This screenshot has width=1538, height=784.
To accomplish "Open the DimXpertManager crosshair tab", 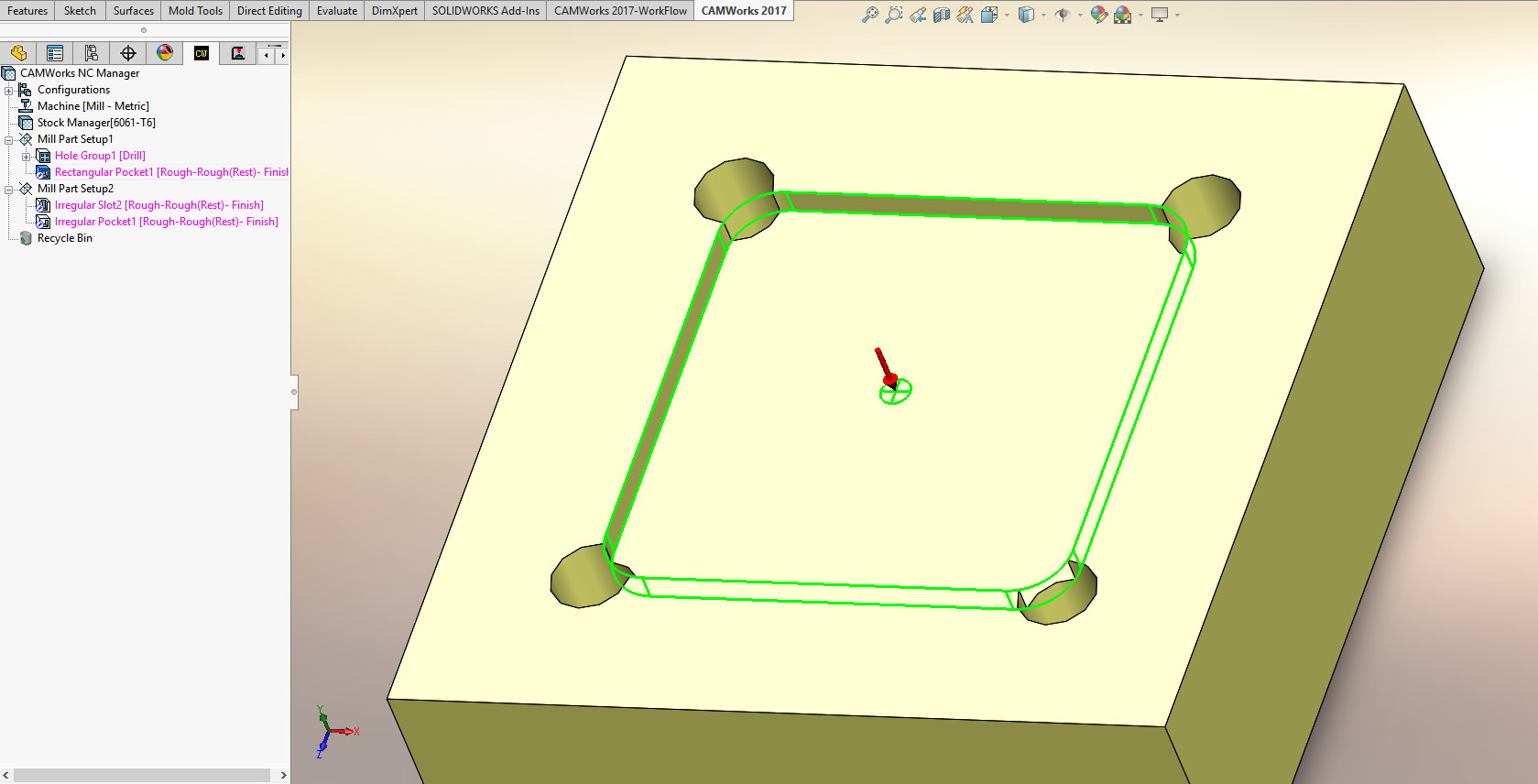I will coord(128,53).
